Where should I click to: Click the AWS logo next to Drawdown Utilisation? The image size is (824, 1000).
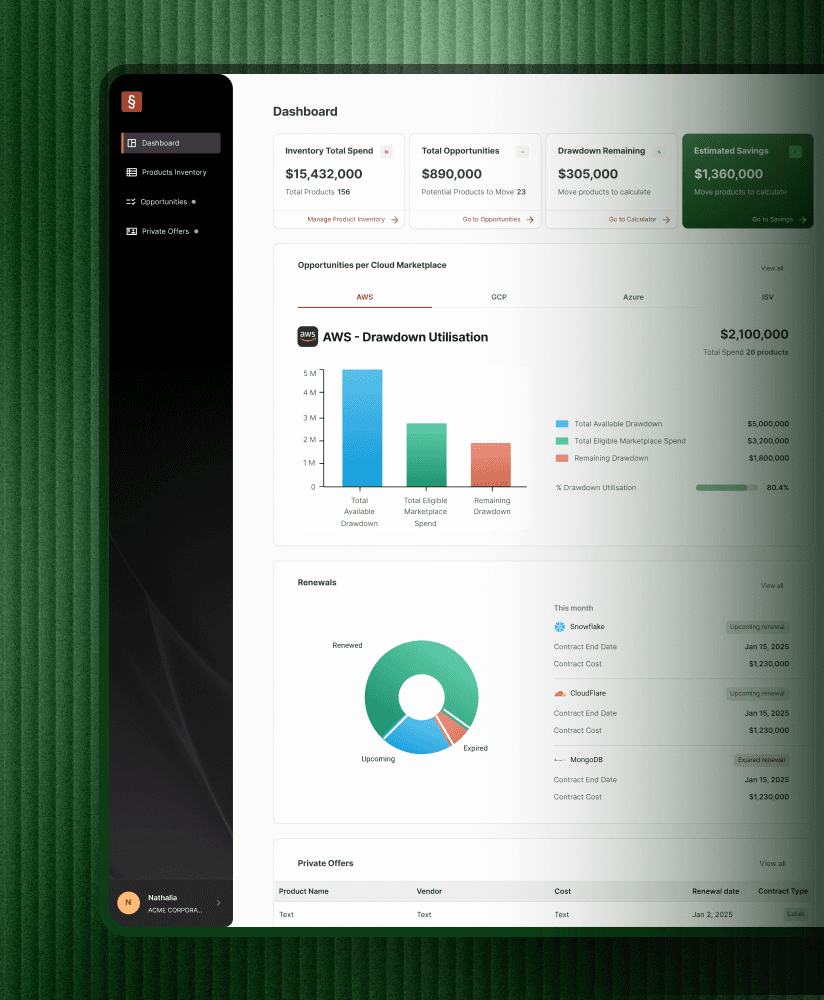pos(307,337)
